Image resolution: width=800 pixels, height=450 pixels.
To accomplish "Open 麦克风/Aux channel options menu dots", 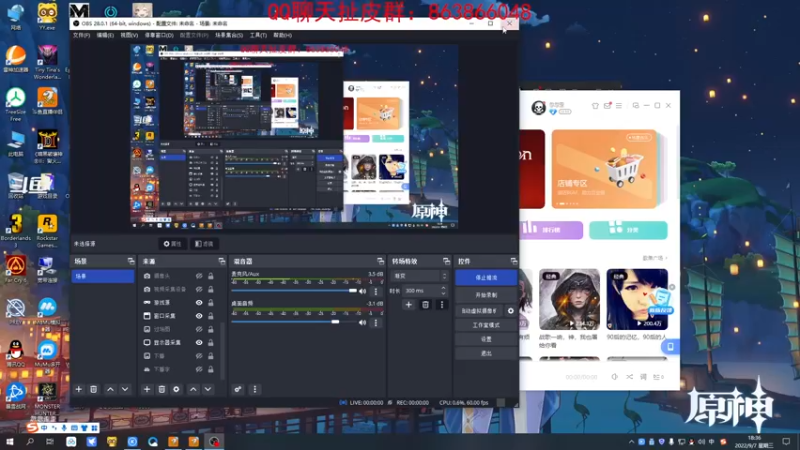I will 376,292.
